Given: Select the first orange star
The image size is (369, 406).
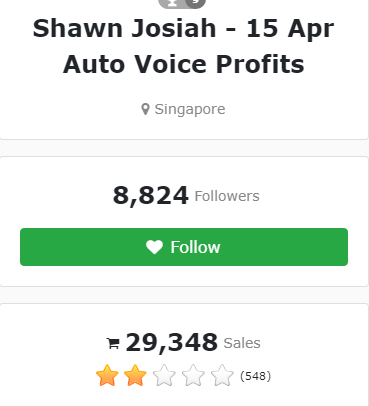Looking at the screenshot, I should [107, 376].
